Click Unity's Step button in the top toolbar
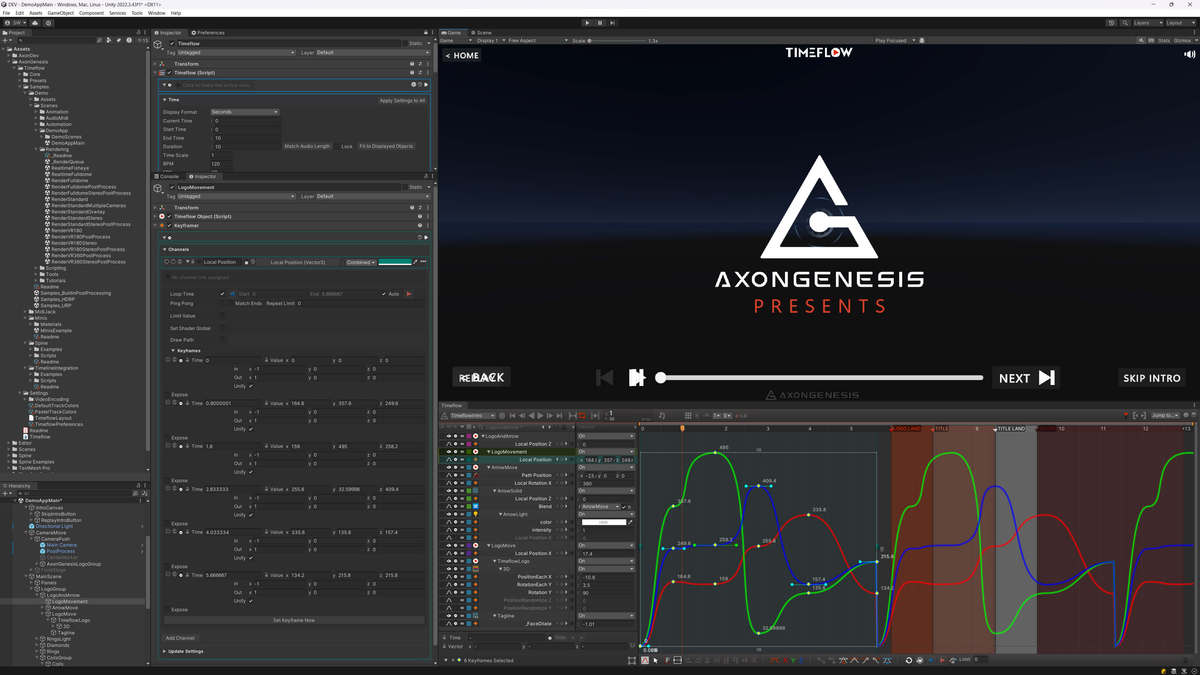Image resolution: width=1200 pixels, height=675 pixels. pos(613,22)
